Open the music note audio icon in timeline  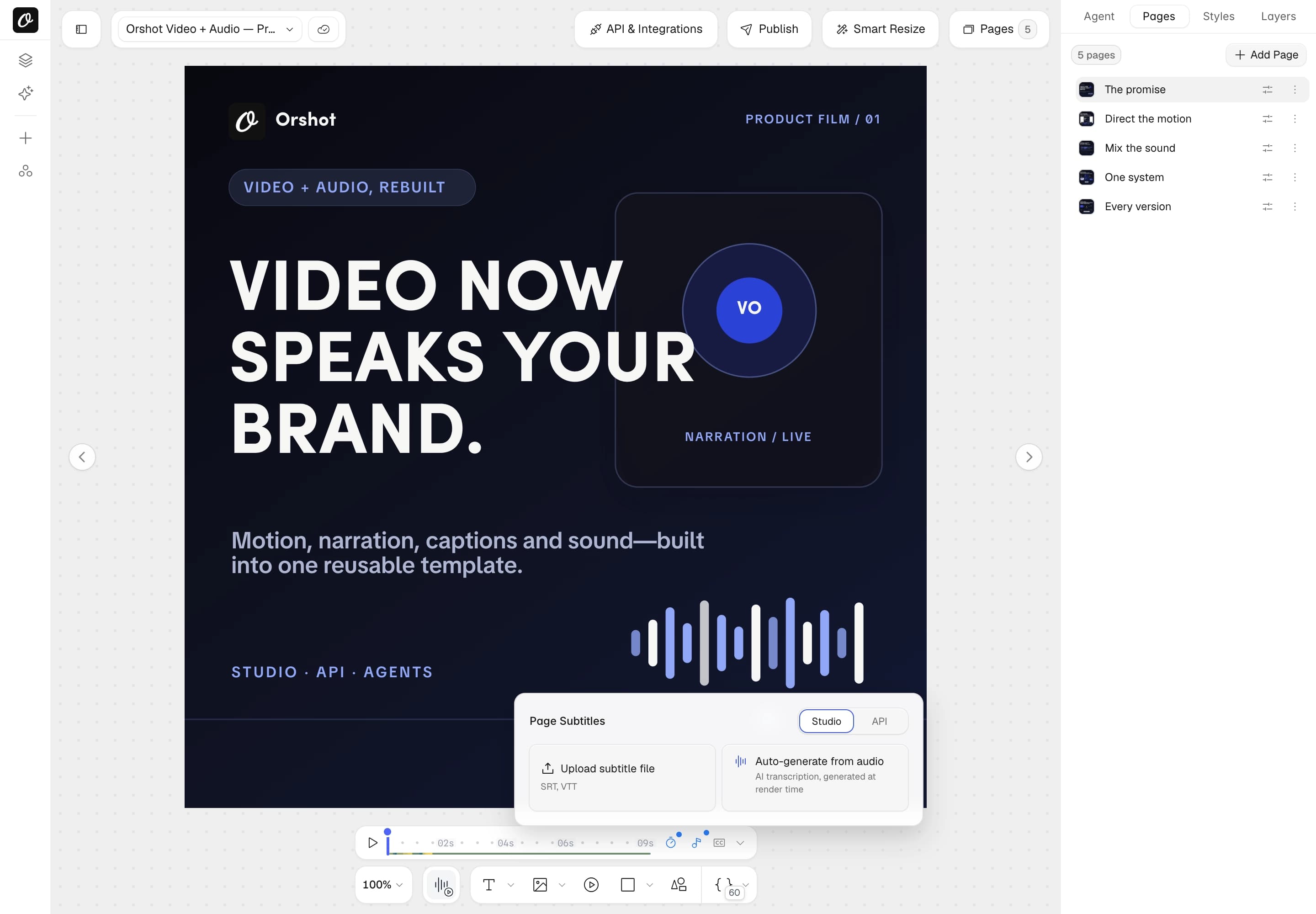(696, 842)
